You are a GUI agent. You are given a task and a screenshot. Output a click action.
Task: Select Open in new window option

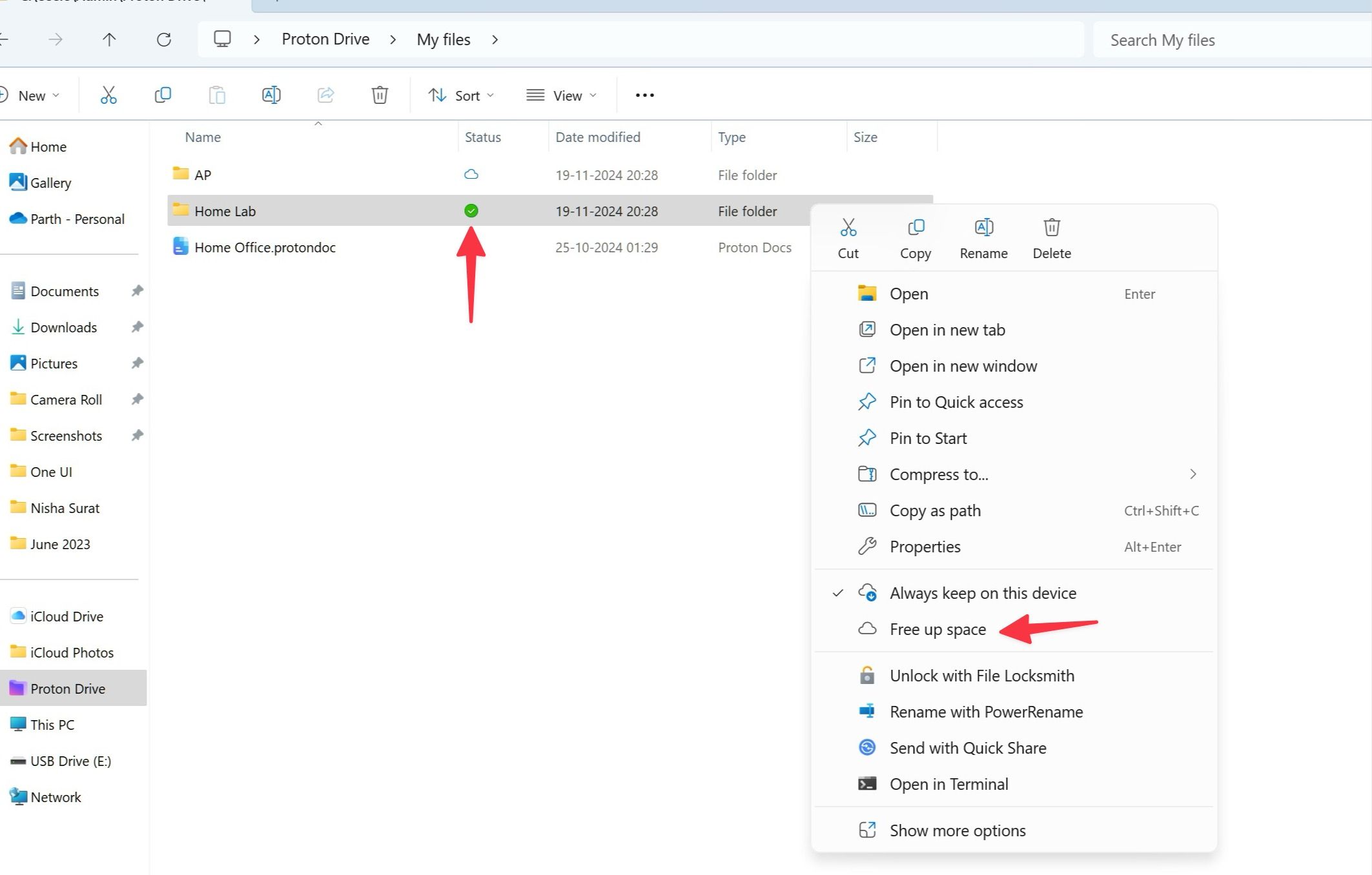pyautogui.click(x=963, y=366)
